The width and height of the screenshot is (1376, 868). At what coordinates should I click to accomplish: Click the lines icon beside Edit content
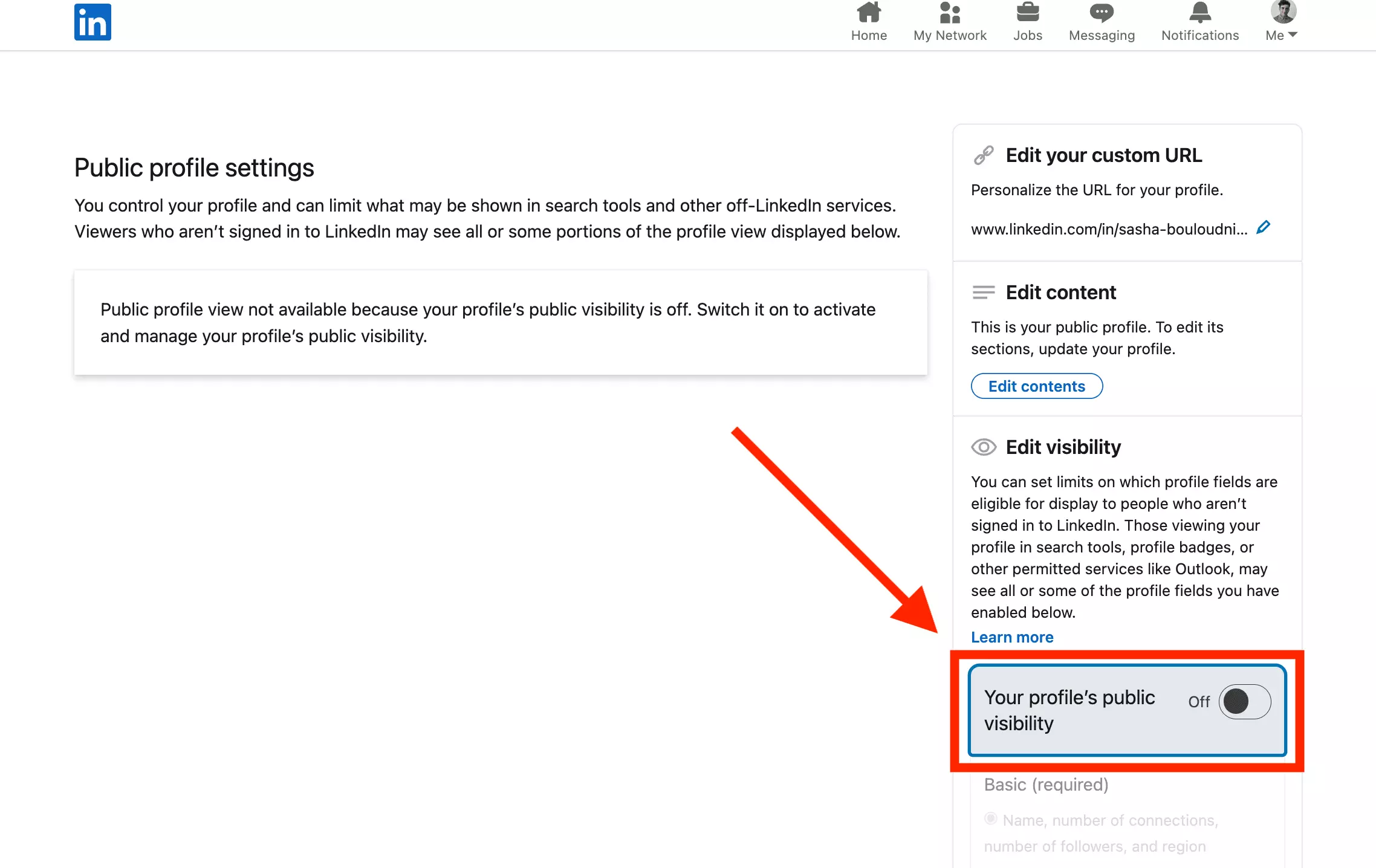click(x=984, y=293)
